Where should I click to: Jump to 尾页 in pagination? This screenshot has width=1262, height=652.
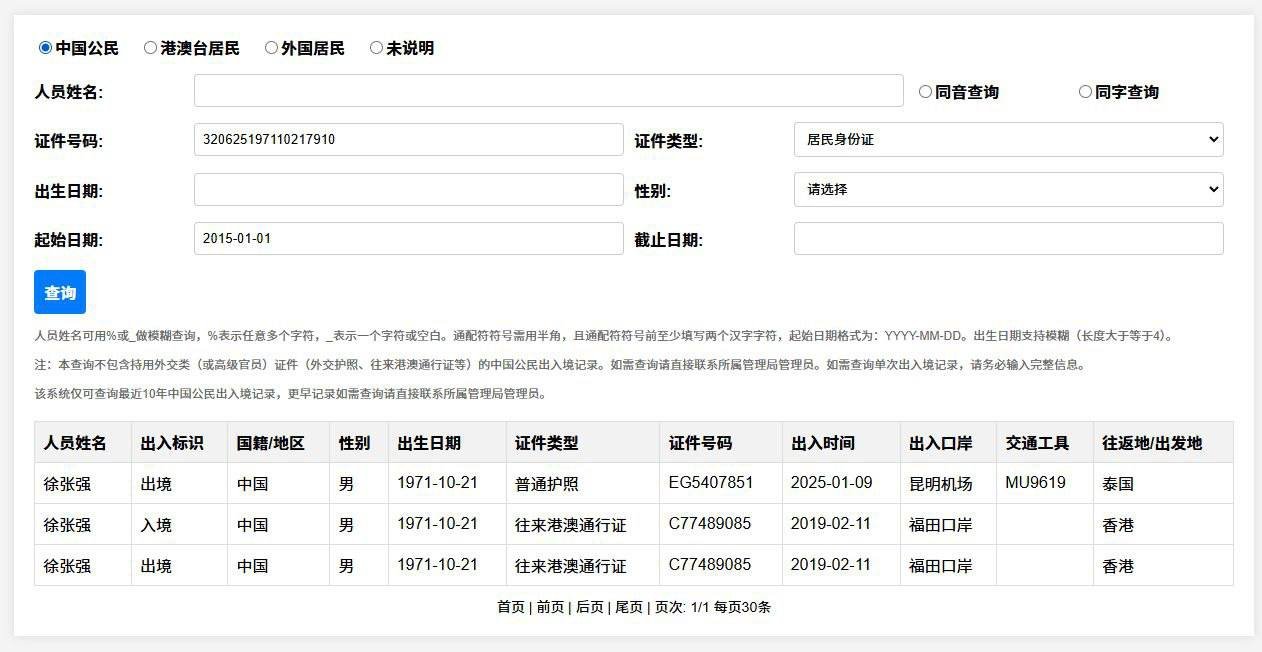[628, 607]
